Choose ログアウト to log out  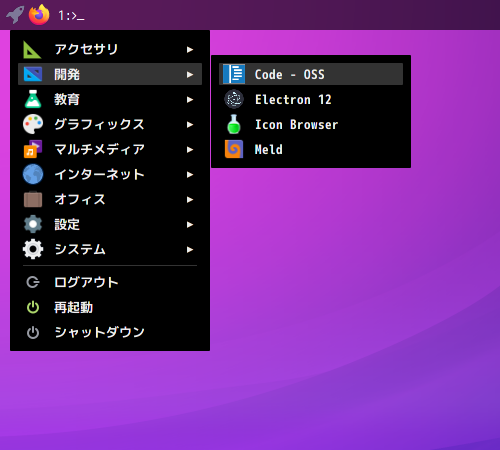(110, 282)
